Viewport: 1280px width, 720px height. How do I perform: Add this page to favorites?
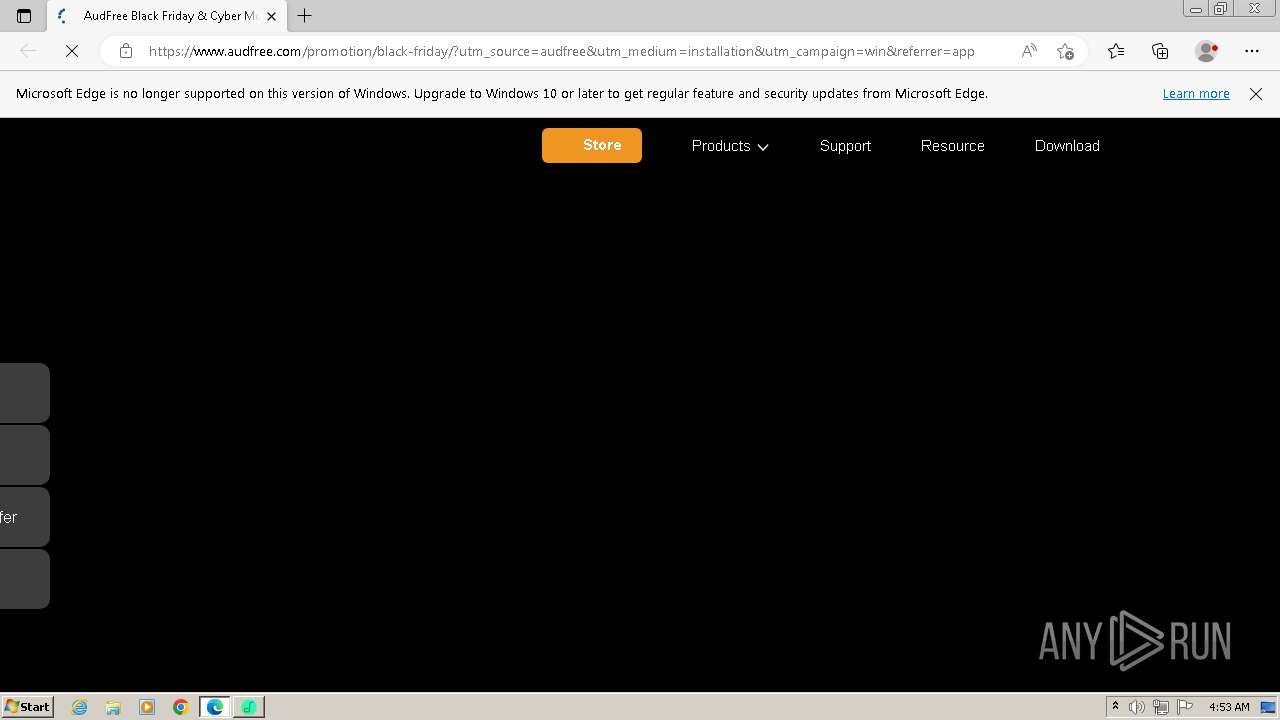click(1065, 51)
